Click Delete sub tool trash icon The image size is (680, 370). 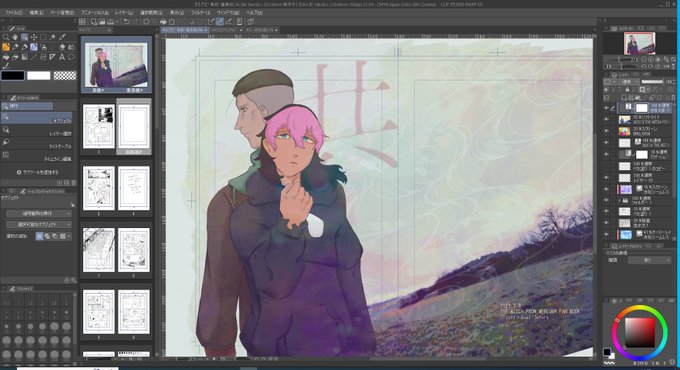click(73, 183)
